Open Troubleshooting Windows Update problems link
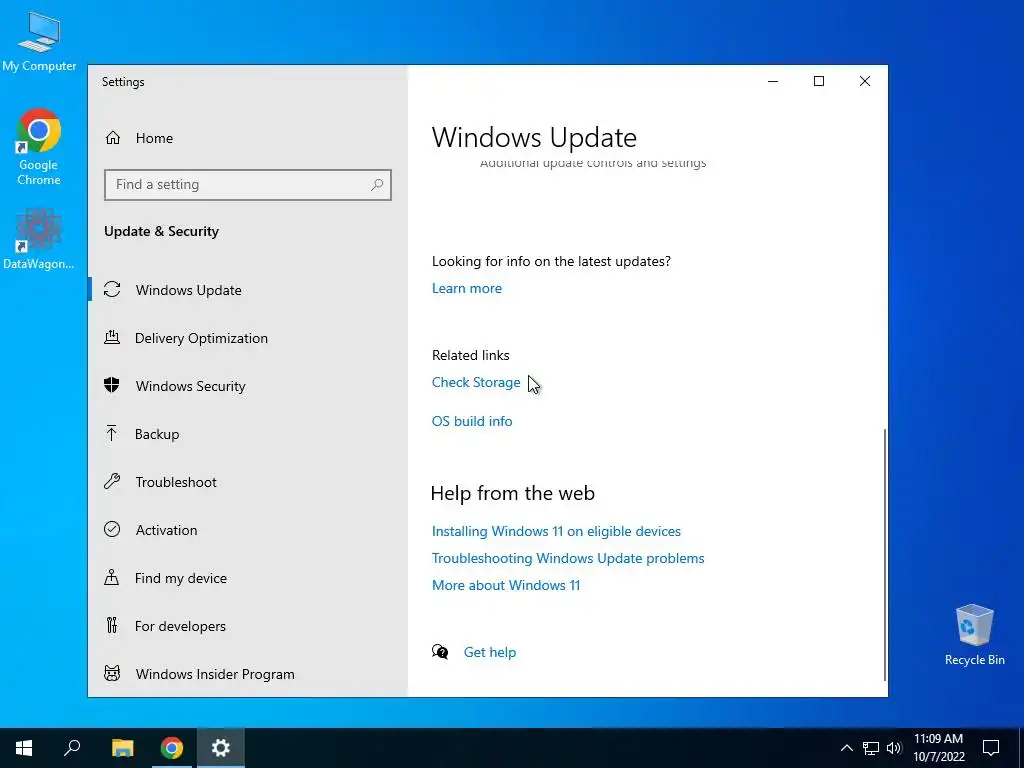Screen dimensions: 1024x768 coord(568,558)
